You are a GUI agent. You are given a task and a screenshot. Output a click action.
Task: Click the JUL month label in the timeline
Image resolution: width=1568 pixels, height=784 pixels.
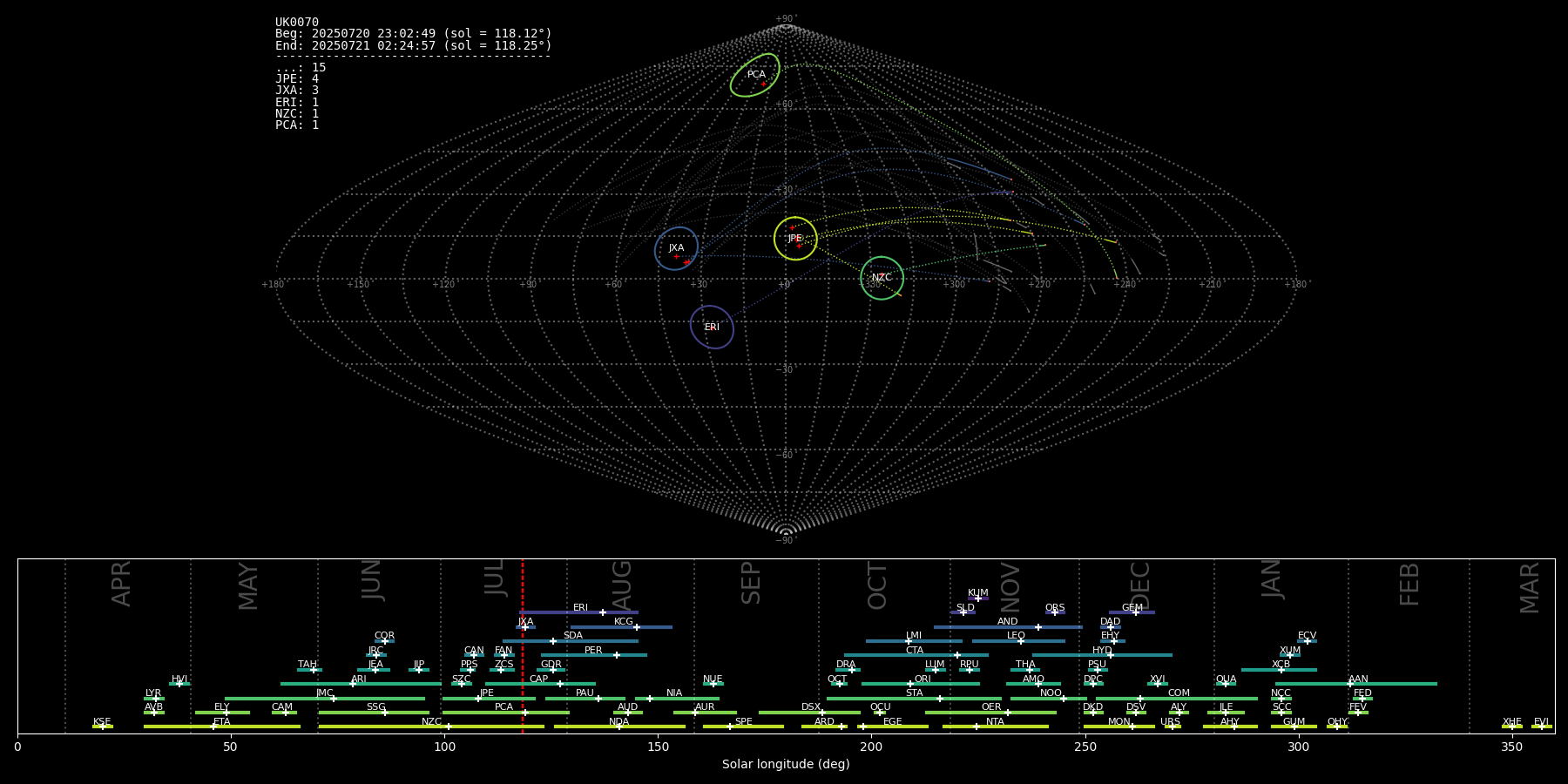pyautogui.click(x=495, y=578)
